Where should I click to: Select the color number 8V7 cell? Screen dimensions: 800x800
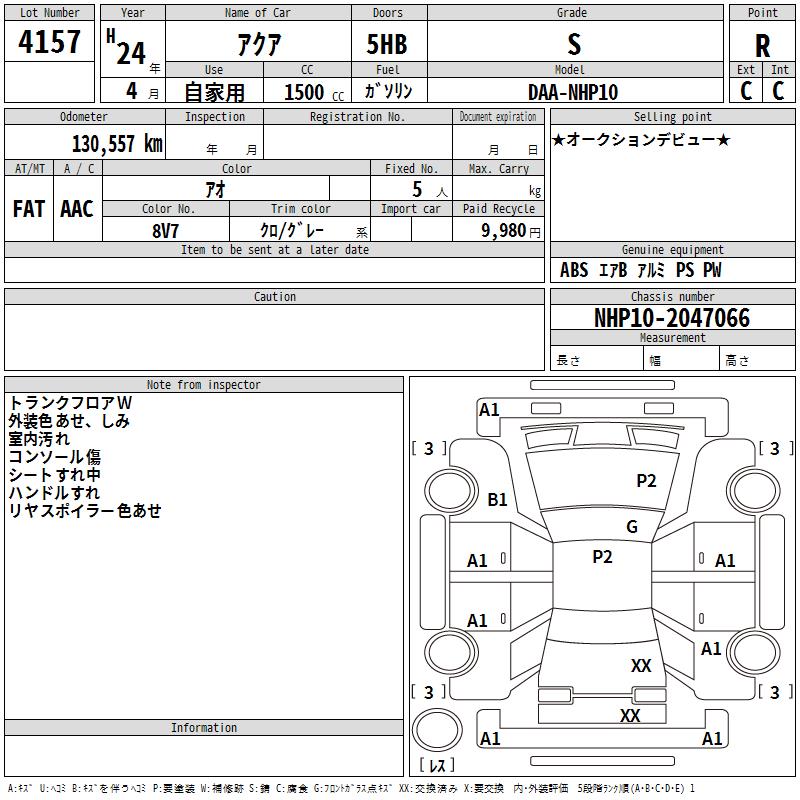click(166, 230)
